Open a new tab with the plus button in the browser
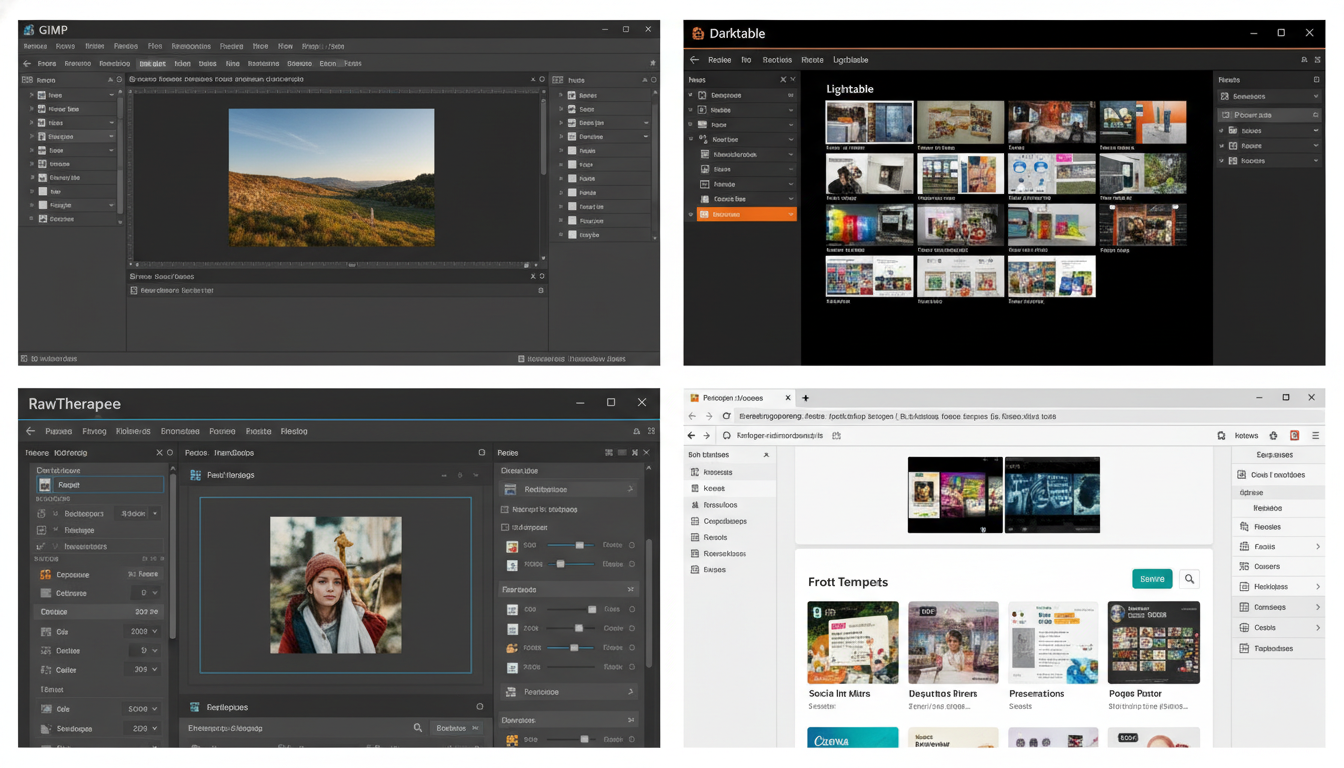This screenshot has width=1344, height=768. pyautogui.click(x=806, y=398)
